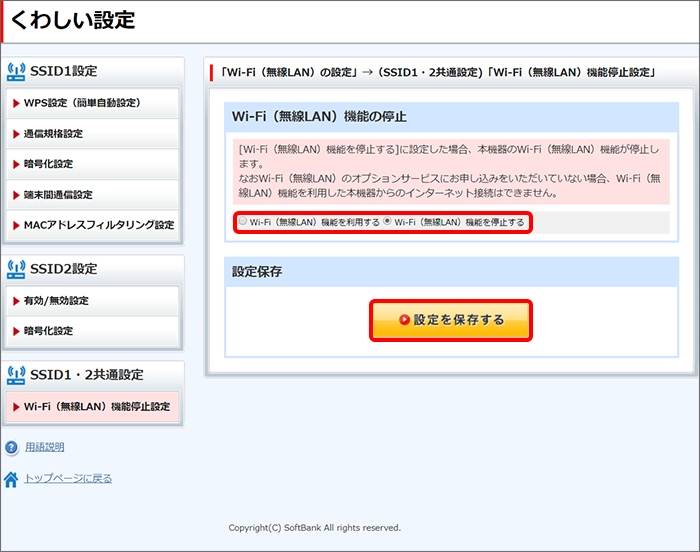Click the 設定保存 section heading
Image resolution: width=700 pixels, height=552 pixels.
pos(257,272)
